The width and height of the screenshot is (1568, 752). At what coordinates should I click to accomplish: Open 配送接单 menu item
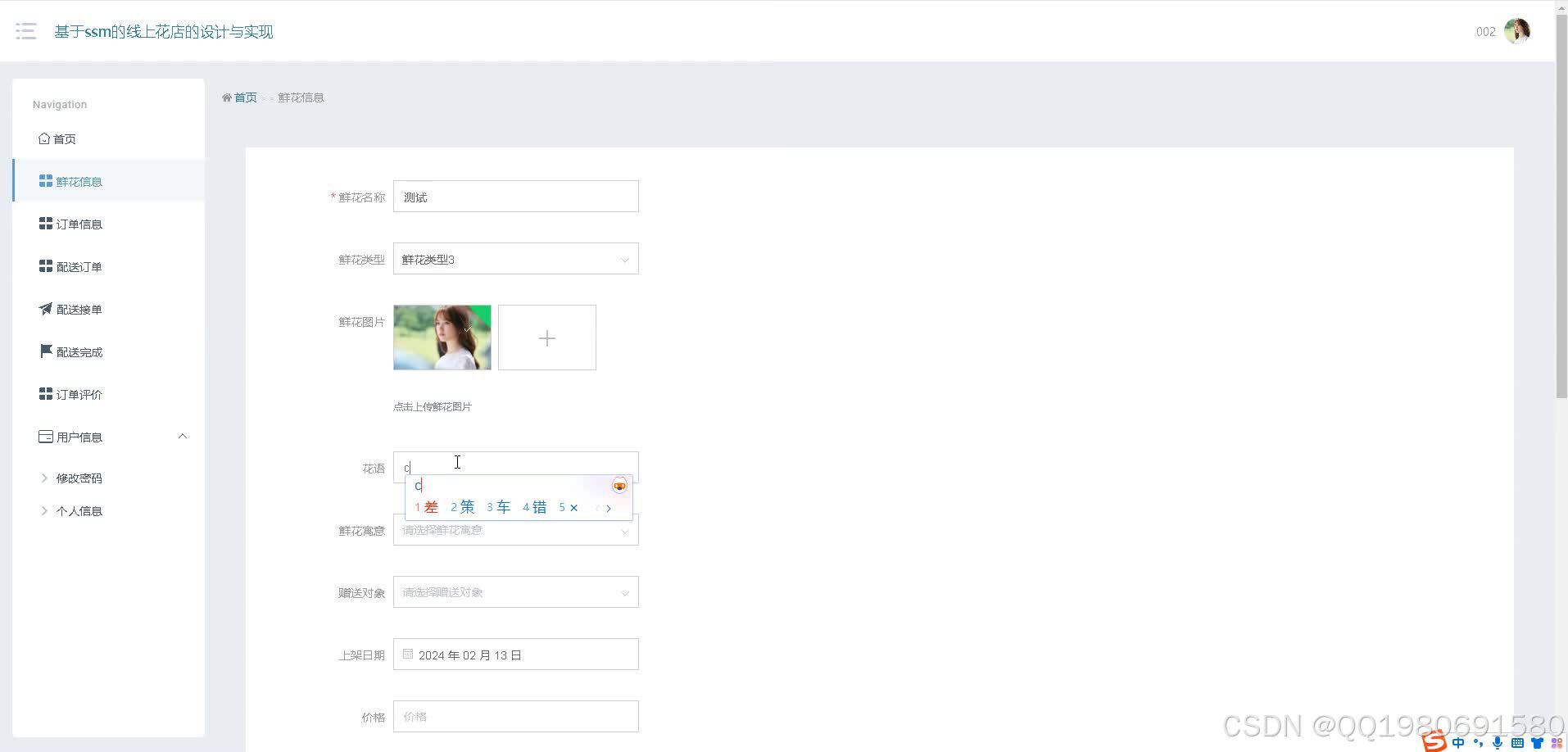tap(109, 309)
